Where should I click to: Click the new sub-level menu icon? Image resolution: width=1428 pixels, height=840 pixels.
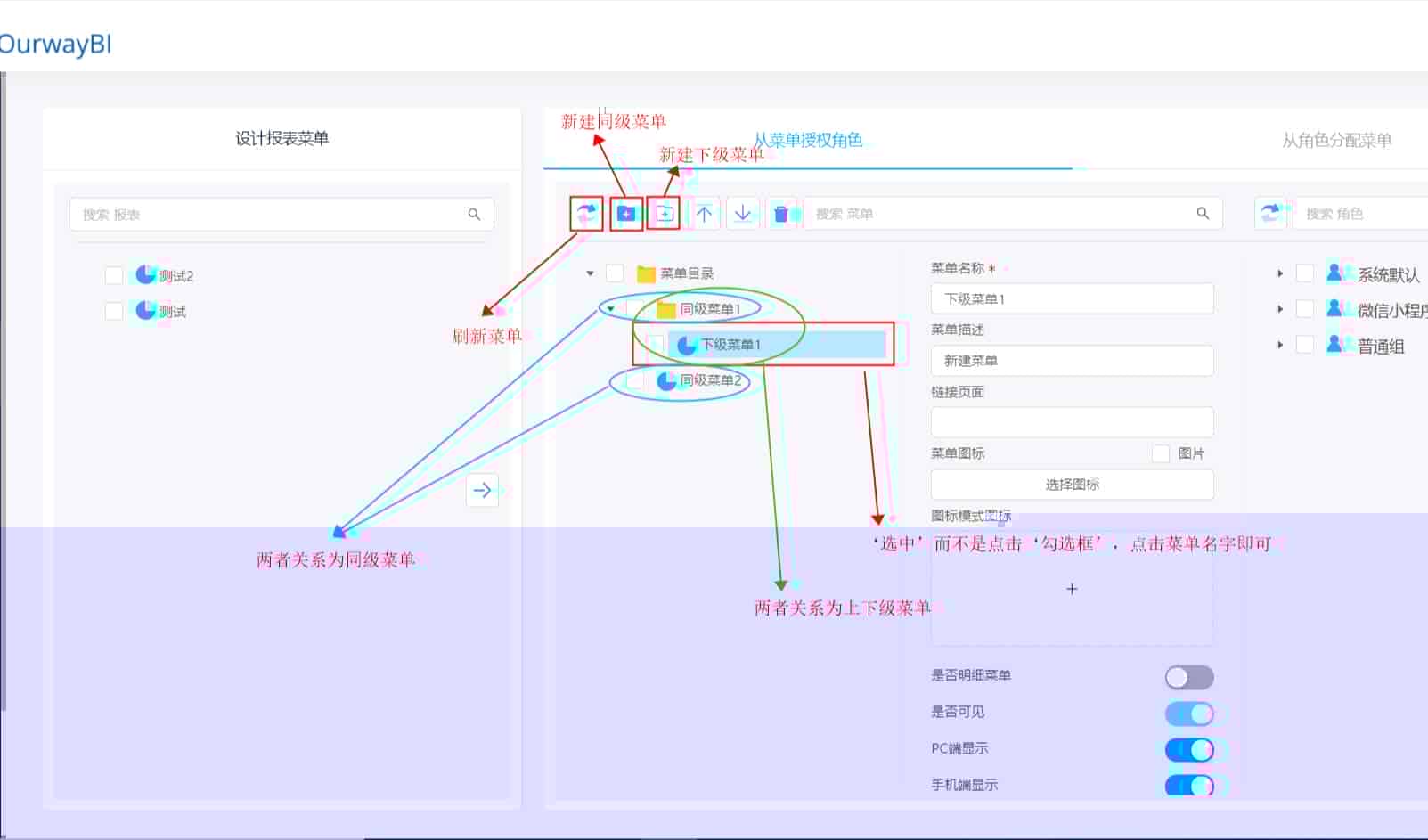(665, 214)
